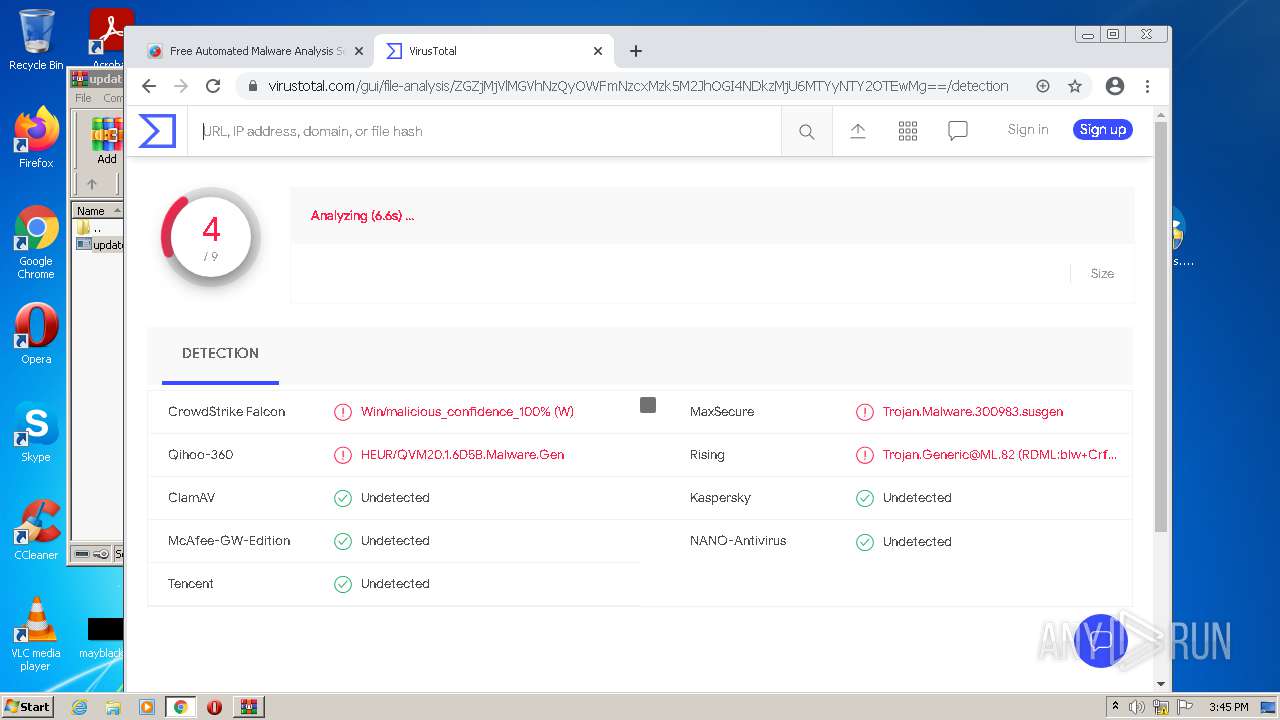The image size is (1280, 720).
Task: Click MaxSecure Trojan.Malware.300983.susgen result
Action: [973, 411]
